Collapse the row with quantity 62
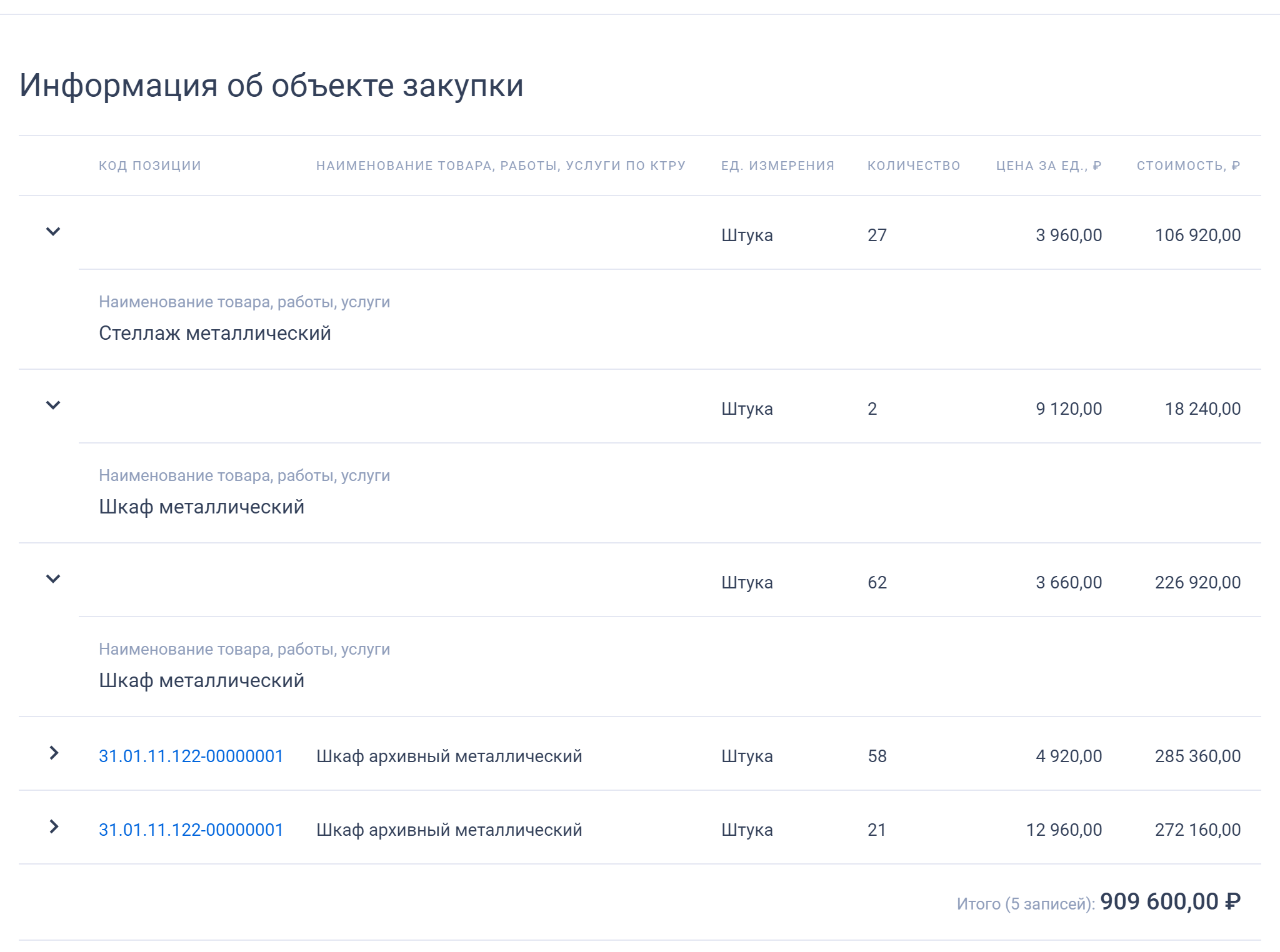 pyautogui.click(x=53, y=579)
